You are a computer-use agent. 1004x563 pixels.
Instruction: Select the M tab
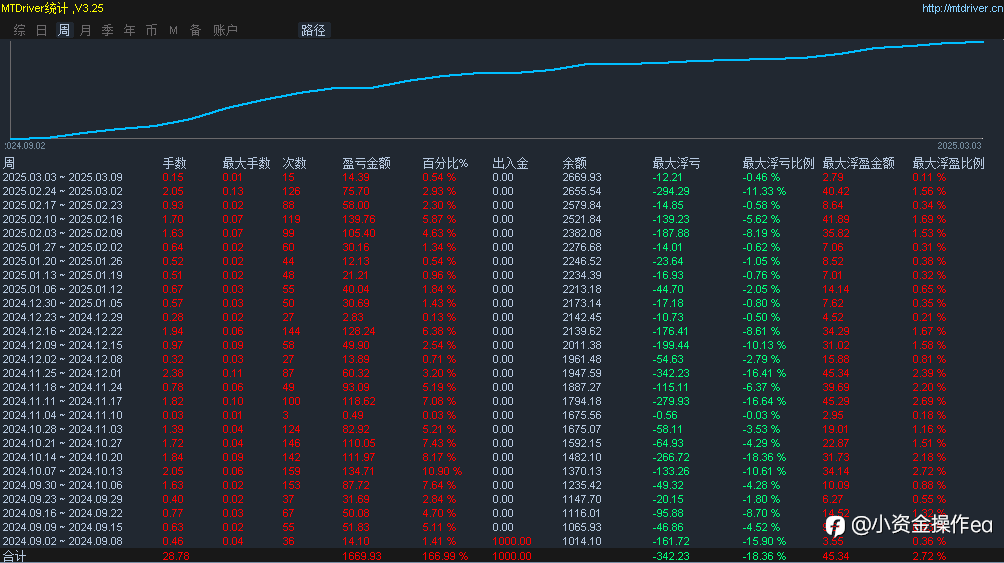[173, 30]
